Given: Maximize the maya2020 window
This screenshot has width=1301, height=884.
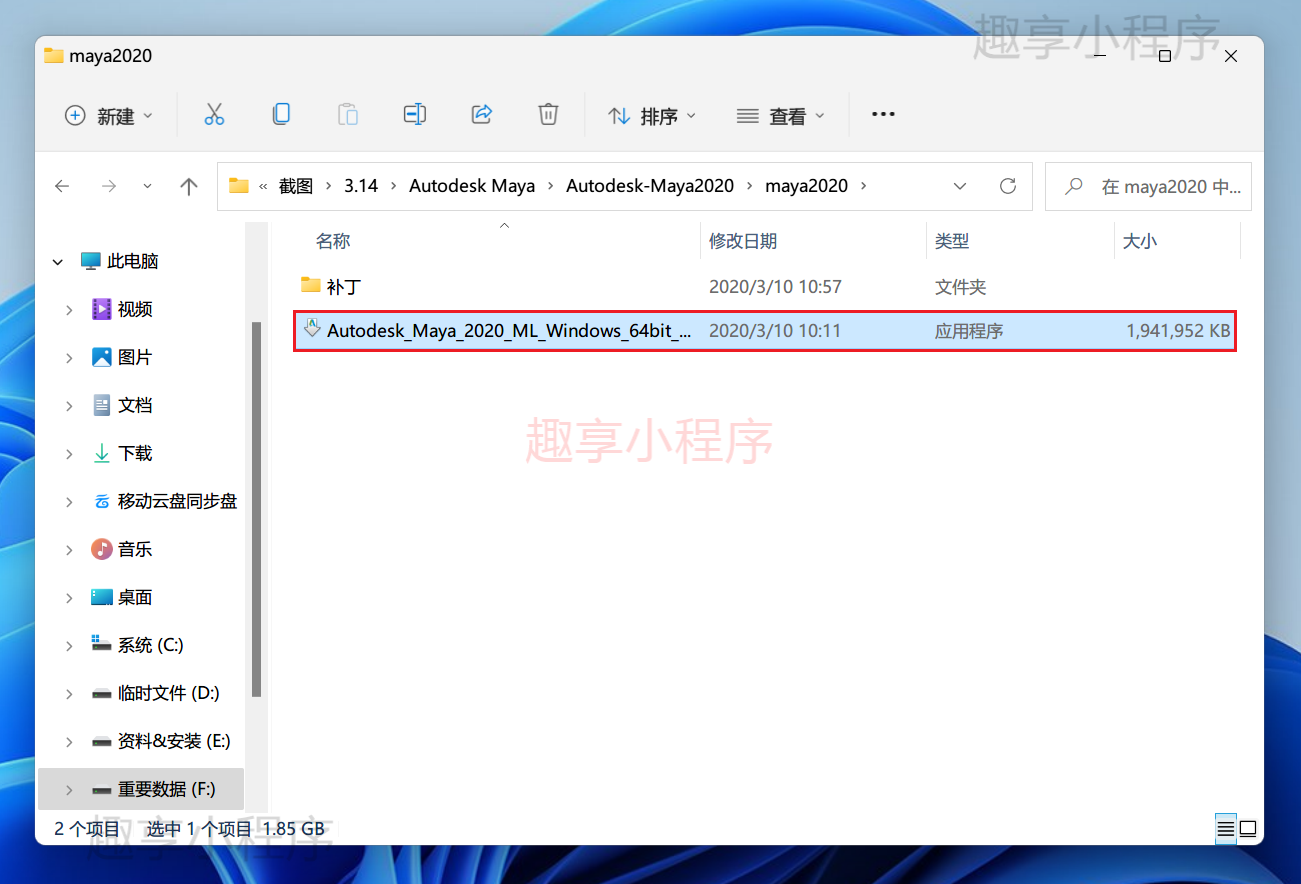Looking at the screenshot, I should point(1165,56).
